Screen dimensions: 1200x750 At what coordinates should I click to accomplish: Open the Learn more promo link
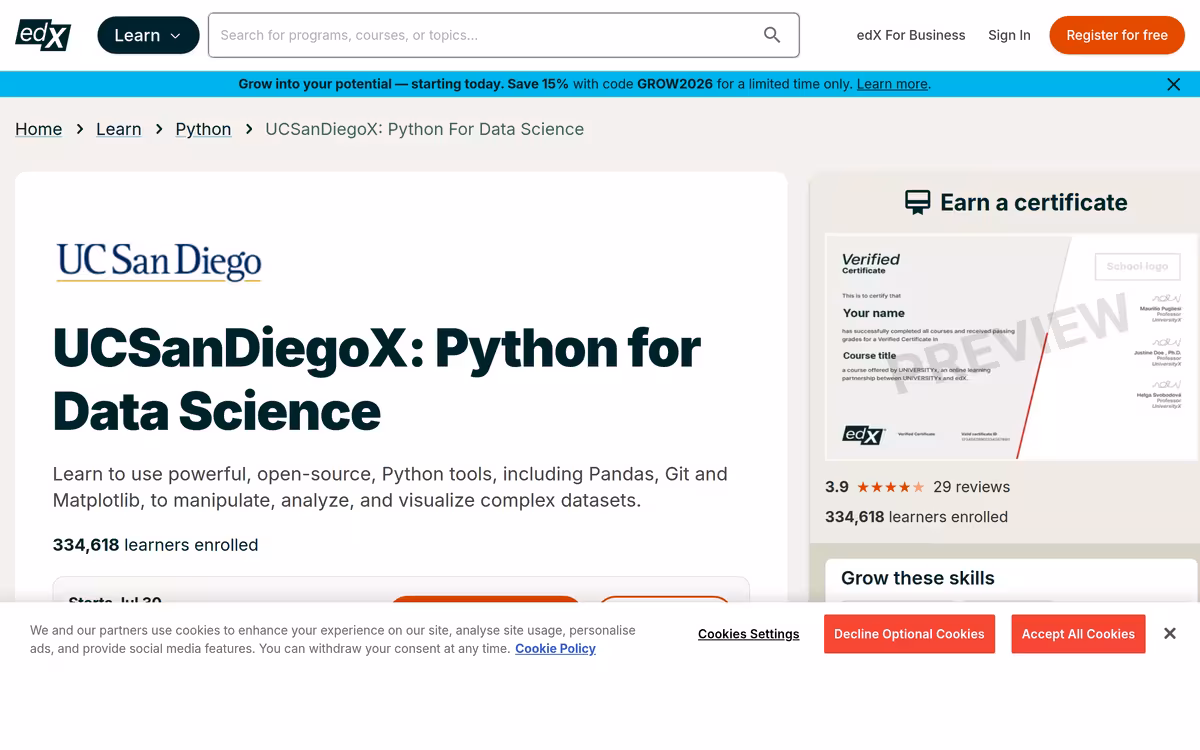coord(892,84)
